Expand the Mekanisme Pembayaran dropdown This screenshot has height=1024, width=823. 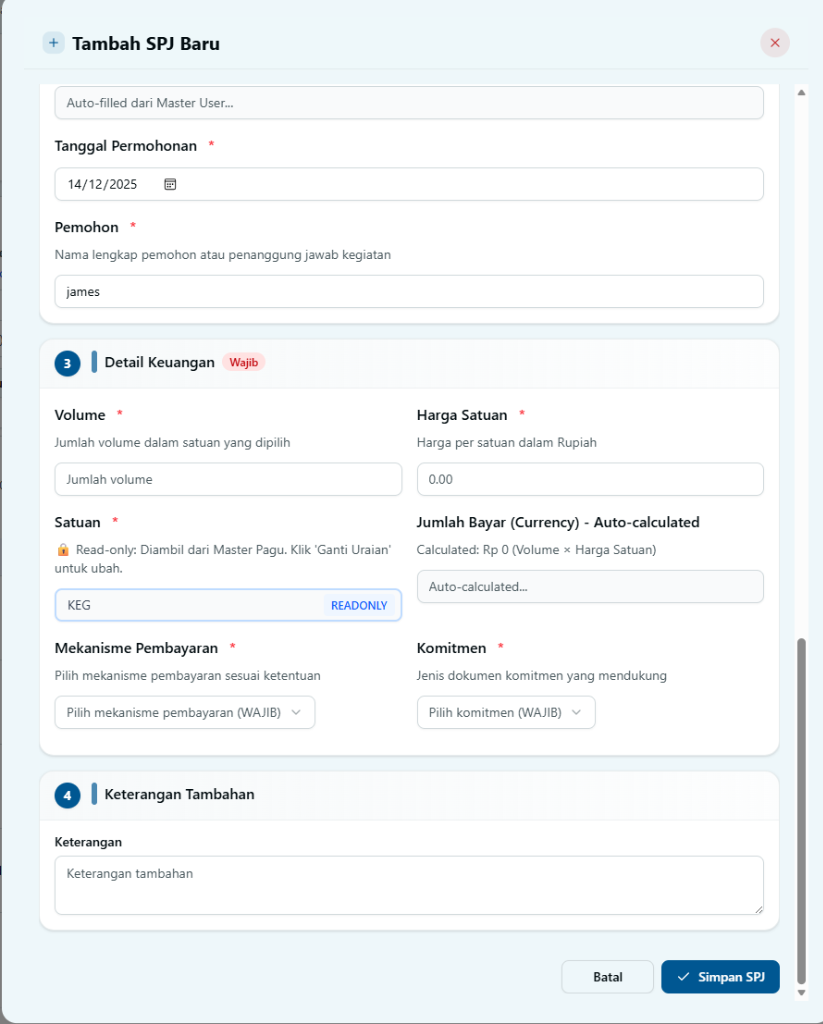[x=184, y=712]
